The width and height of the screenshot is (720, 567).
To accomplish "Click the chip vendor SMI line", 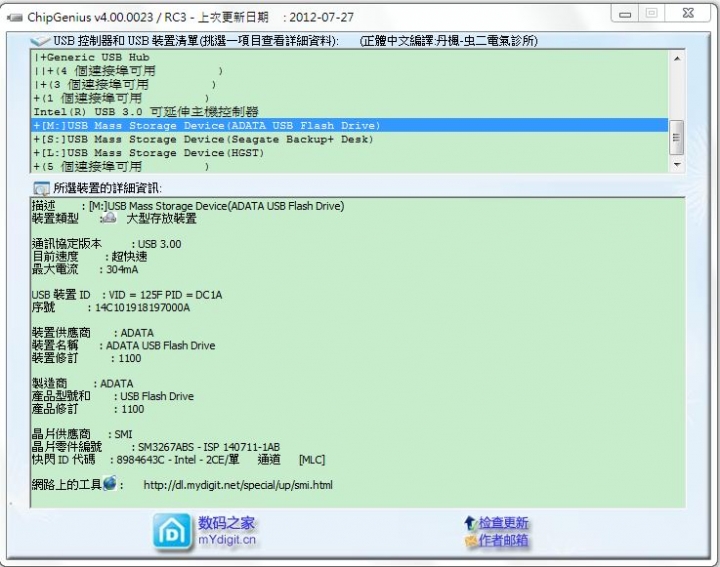I will pos(82,434).
